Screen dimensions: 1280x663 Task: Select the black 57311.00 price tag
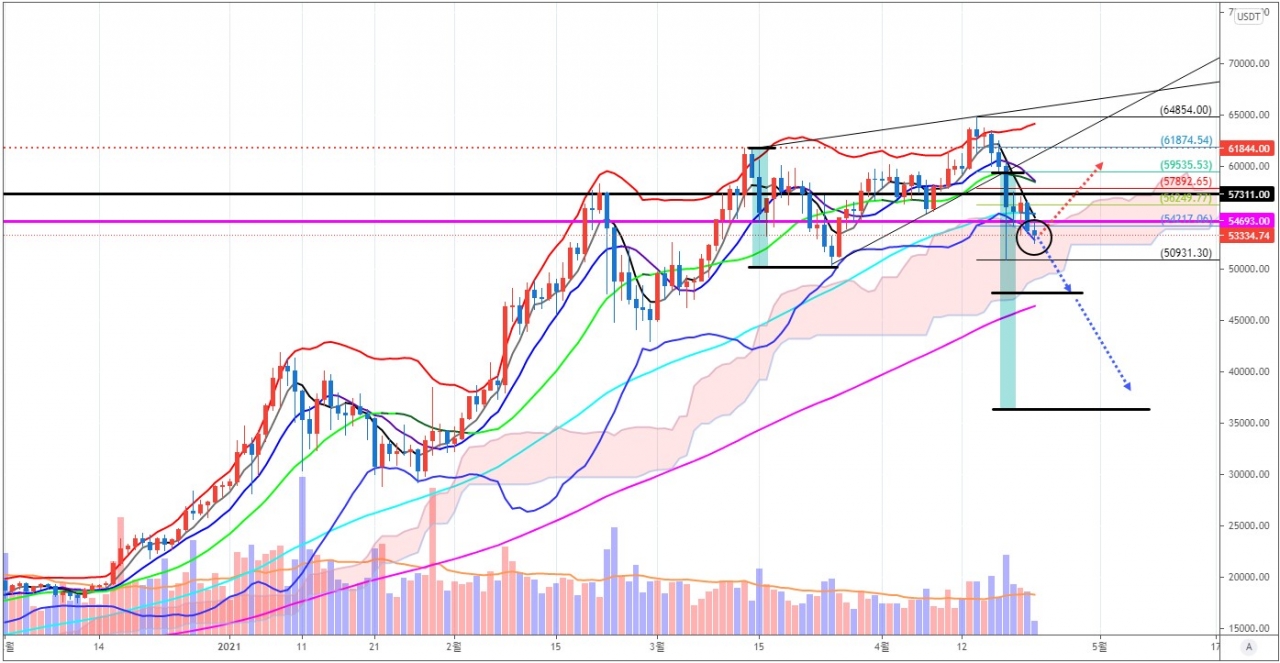coord(1250,194)
